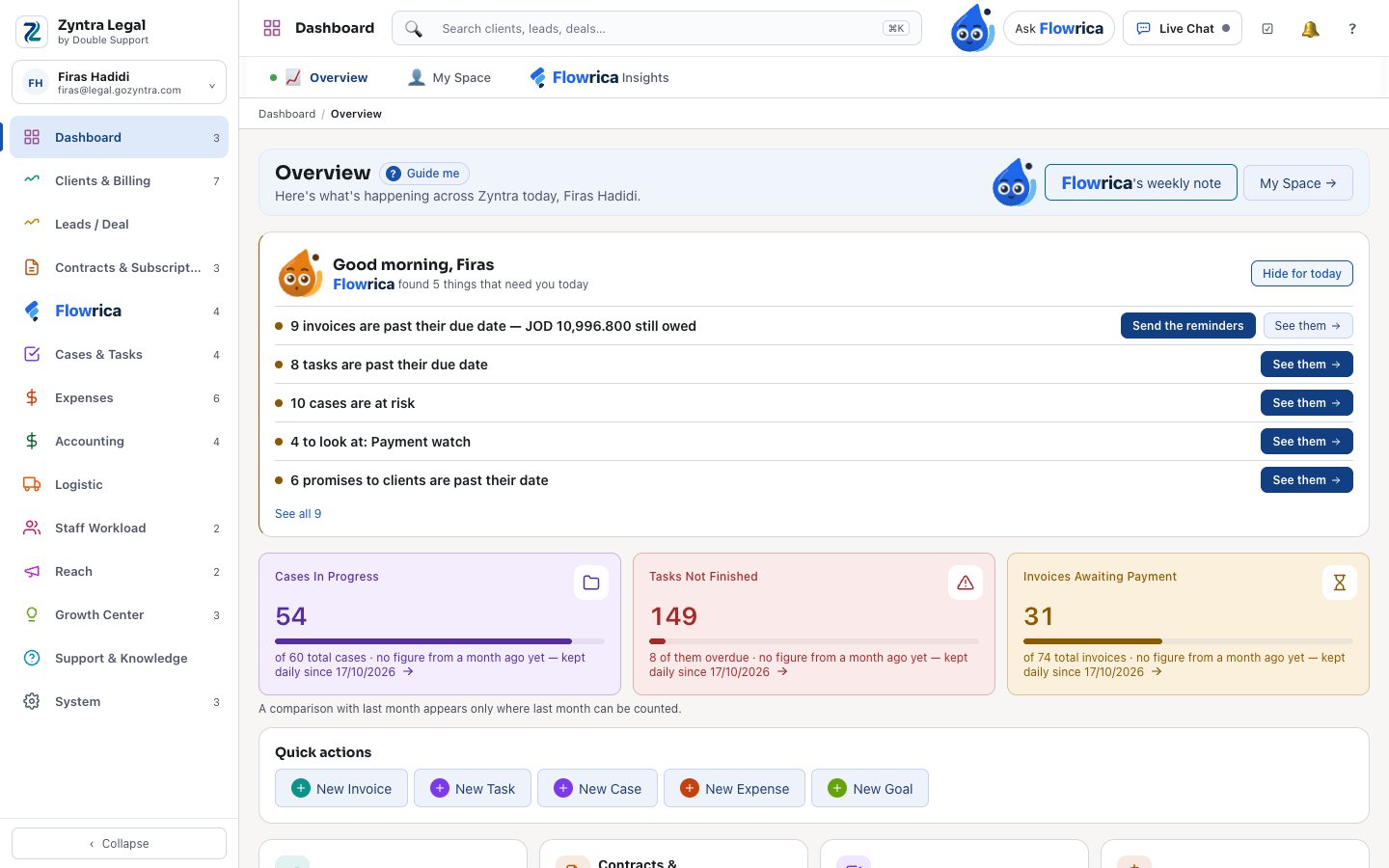Open the Flowrica Insights tab
This screenshot has height=868, width=1389.
coord(599,77)
